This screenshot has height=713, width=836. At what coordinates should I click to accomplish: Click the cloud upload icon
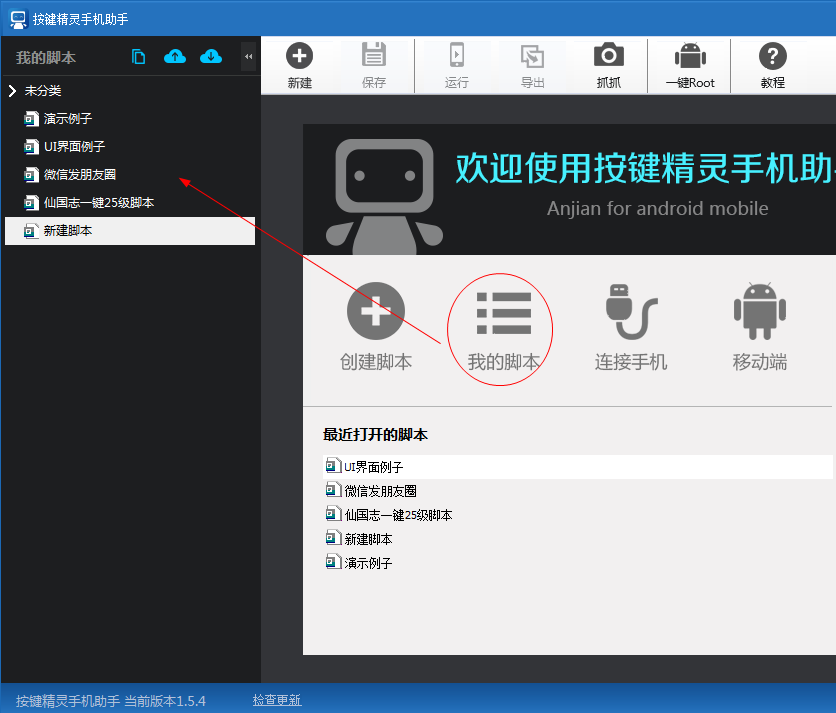pos(175,56)
